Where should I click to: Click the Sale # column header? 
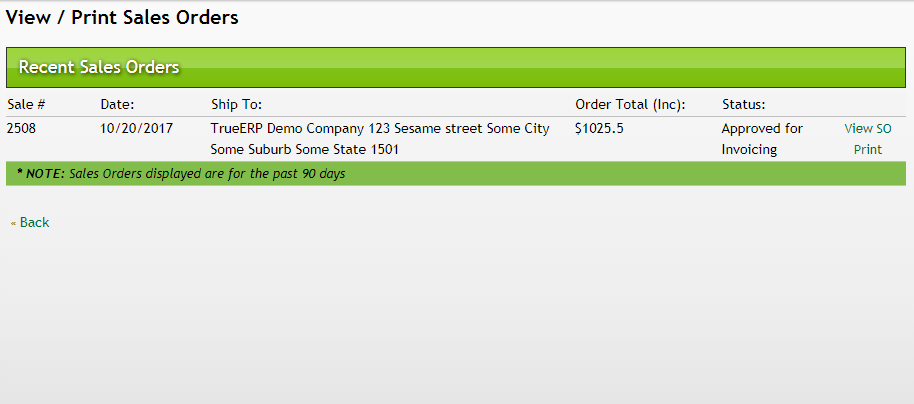[27, 104]
